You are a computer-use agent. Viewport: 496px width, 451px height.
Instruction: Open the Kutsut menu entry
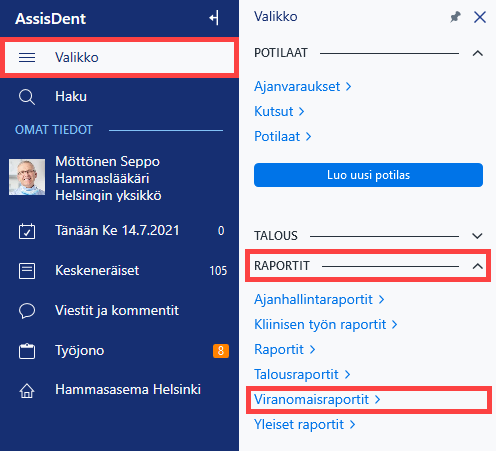[279, 111]
